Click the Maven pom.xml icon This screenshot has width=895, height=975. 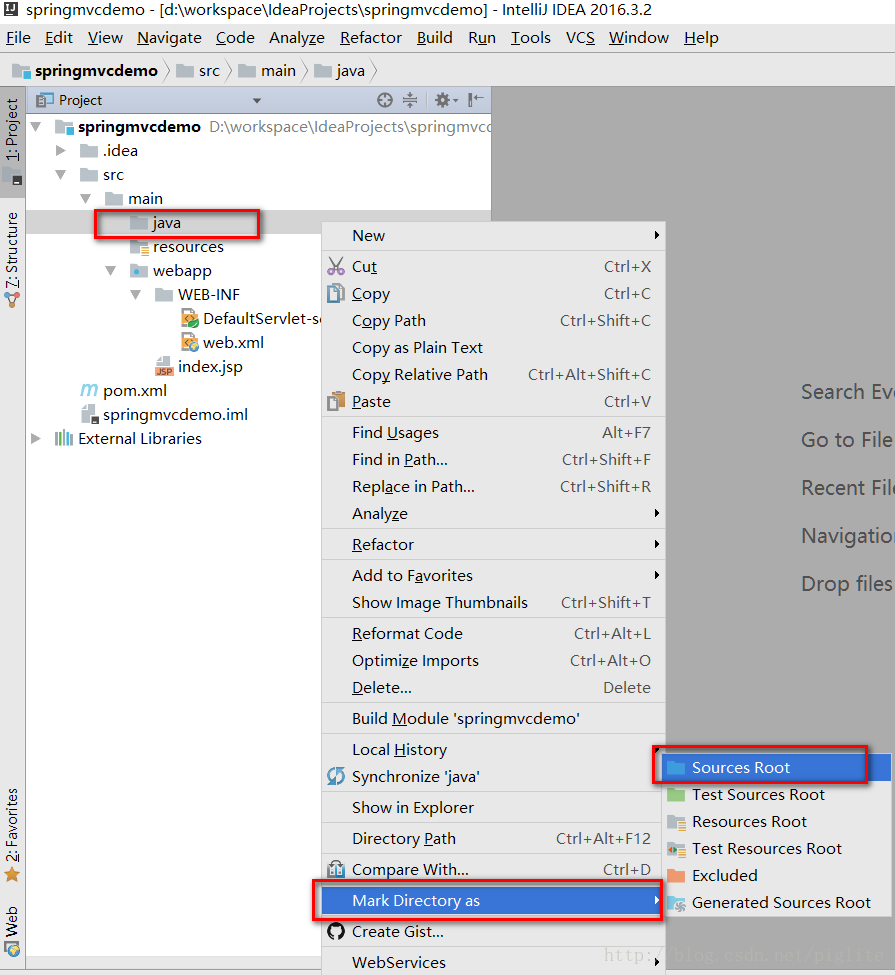click(89, 390)
